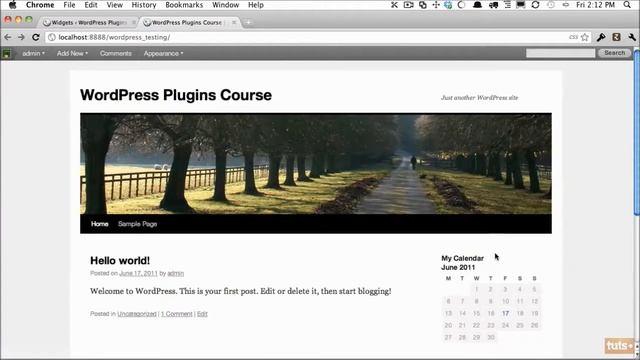Image resolution: width=640 pixels, height=360 pixels.
Task: Click calendar date 30
Action: 491,337
